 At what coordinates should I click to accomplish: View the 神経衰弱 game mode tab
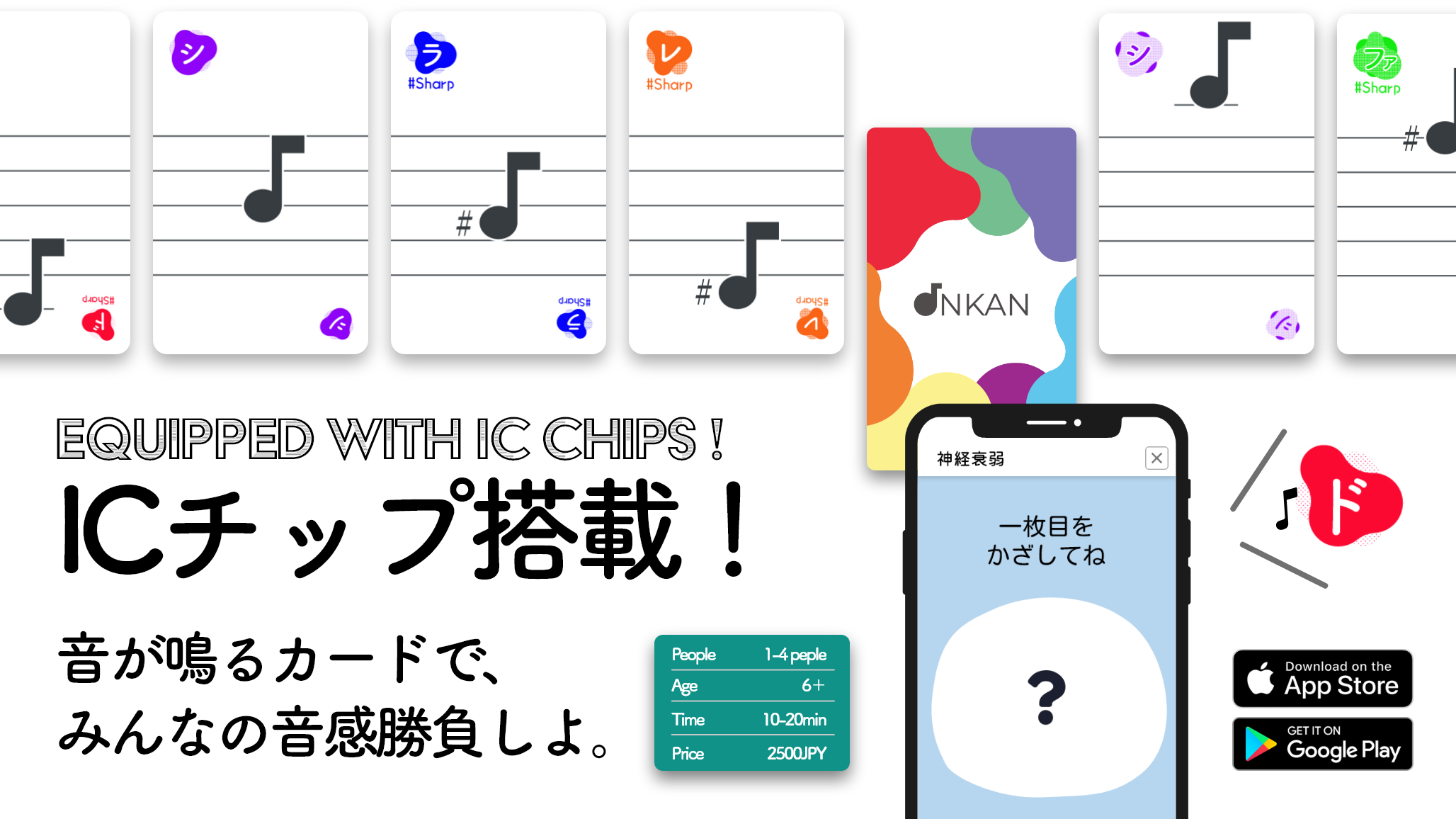click(x=962, y=459)
